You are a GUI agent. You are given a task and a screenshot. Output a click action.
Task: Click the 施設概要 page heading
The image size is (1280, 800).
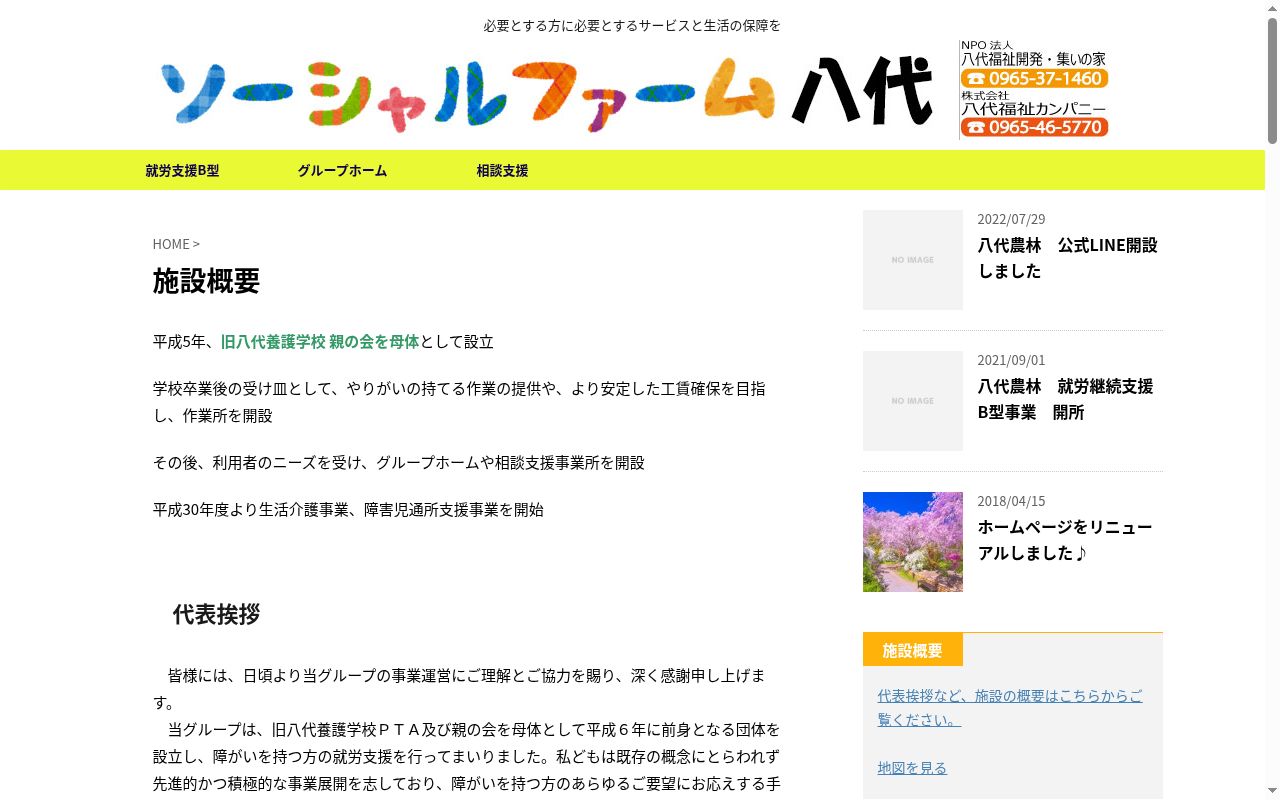tap(206, 281)
